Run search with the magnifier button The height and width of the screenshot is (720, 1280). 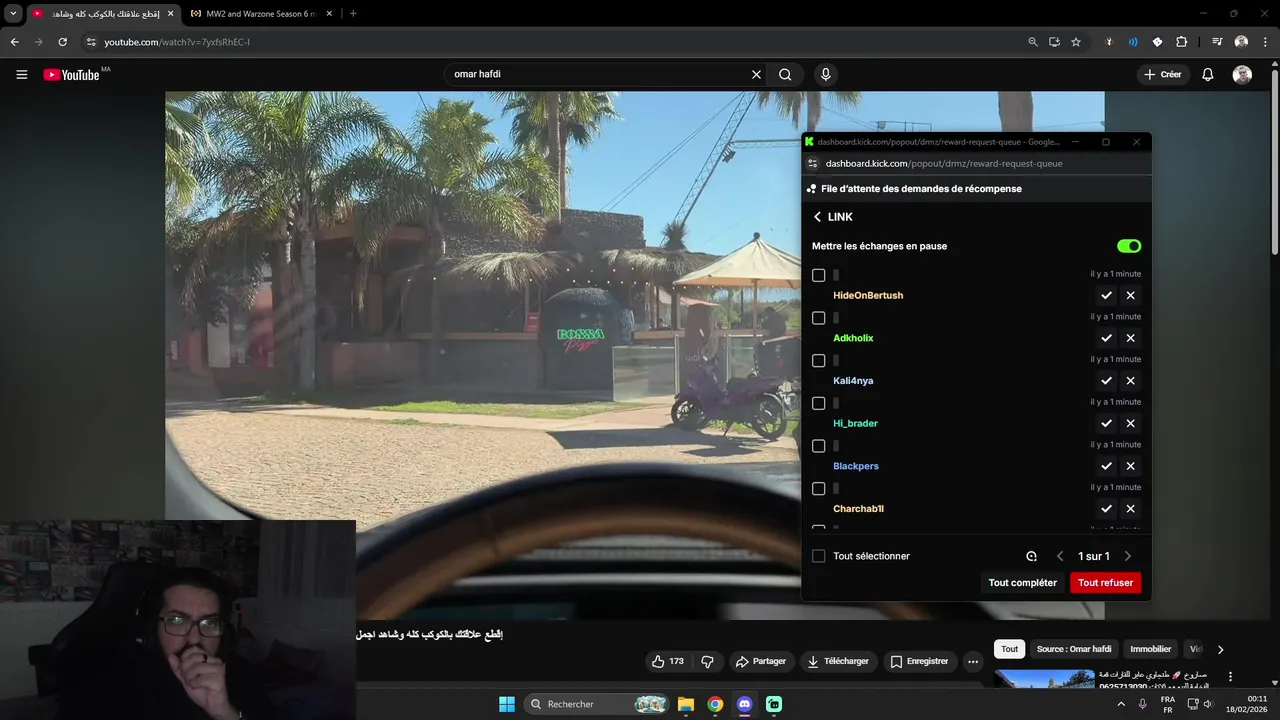coord(785,74)
